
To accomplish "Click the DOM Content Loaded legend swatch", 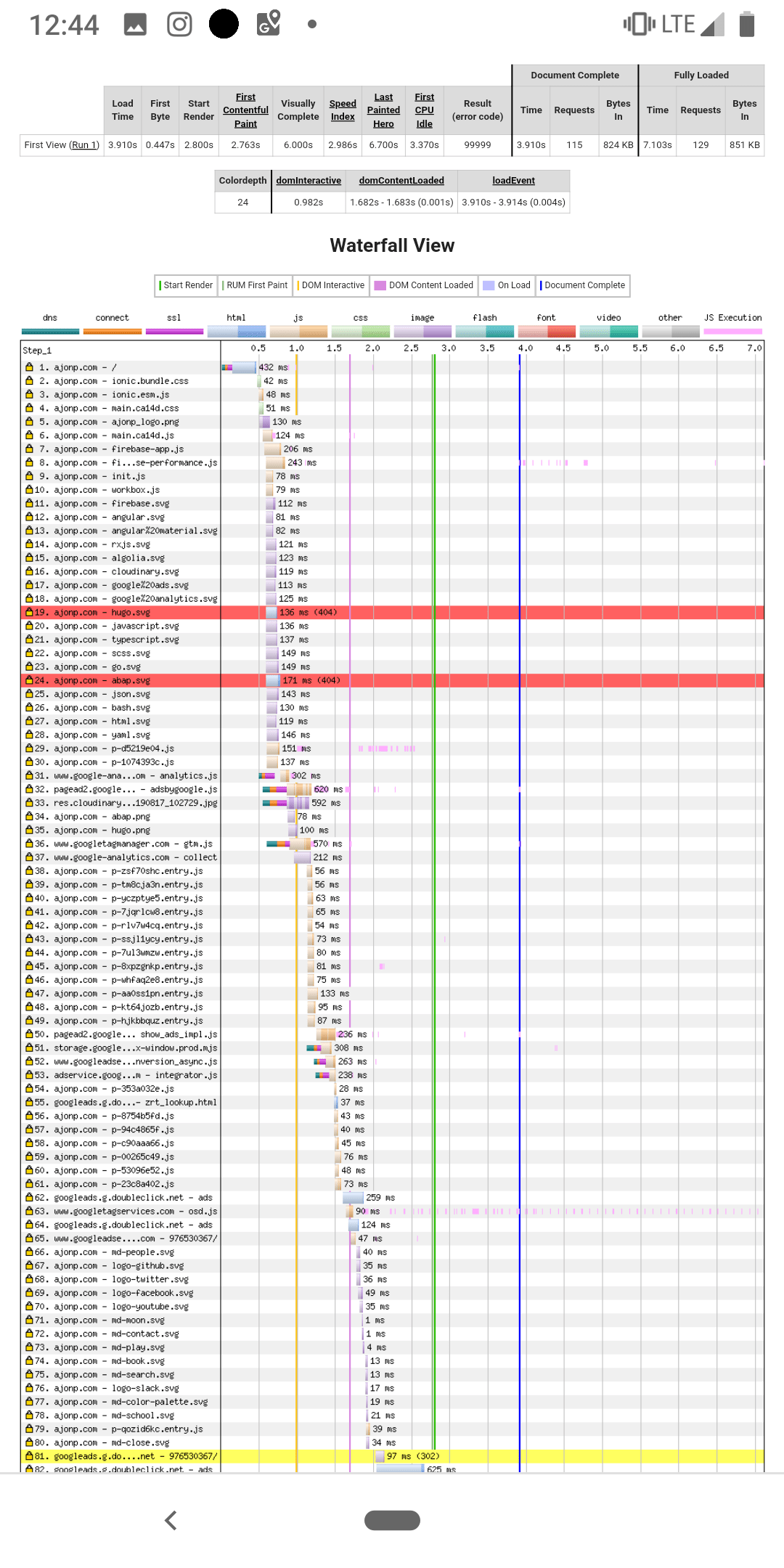I will 380,285.
